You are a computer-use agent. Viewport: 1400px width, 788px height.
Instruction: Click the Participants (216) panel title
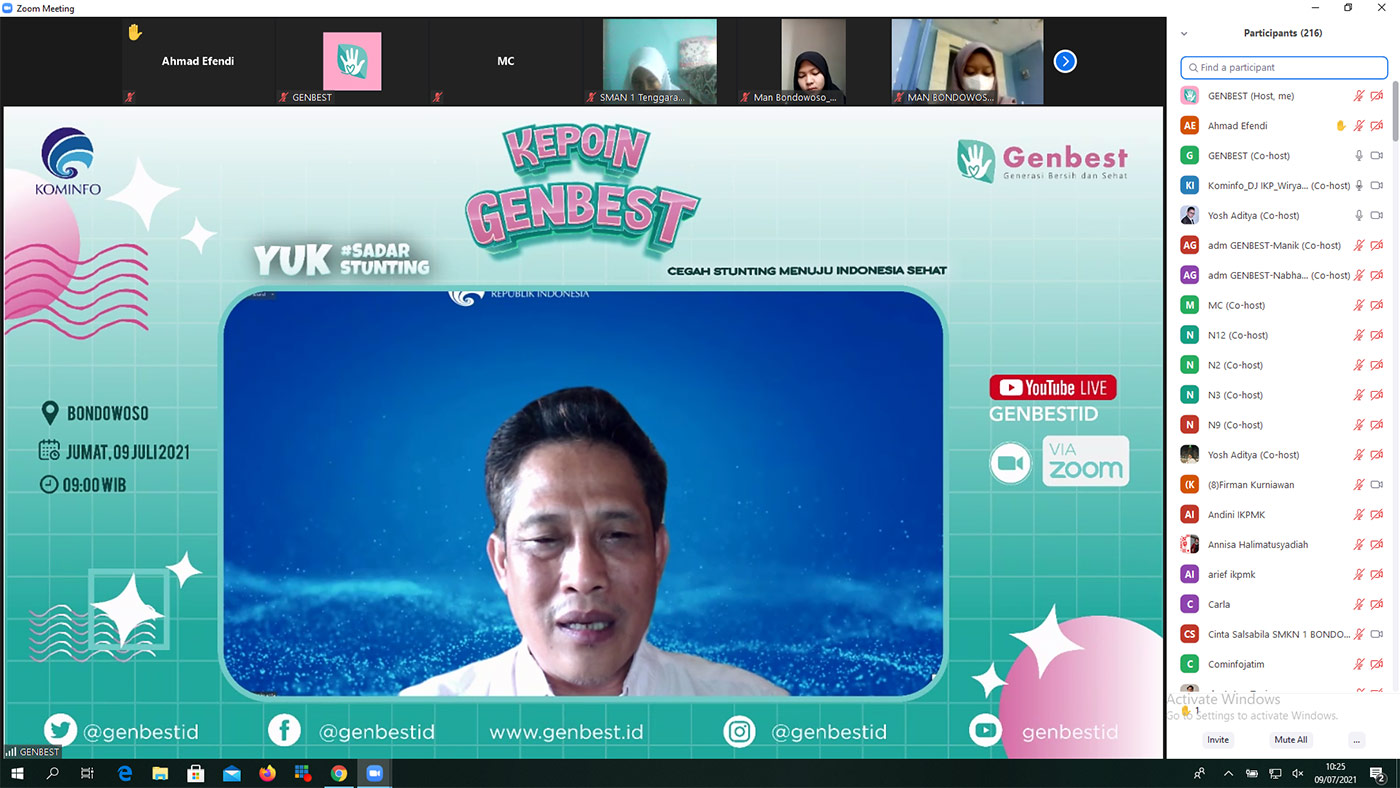click(x=1283, y=33)
